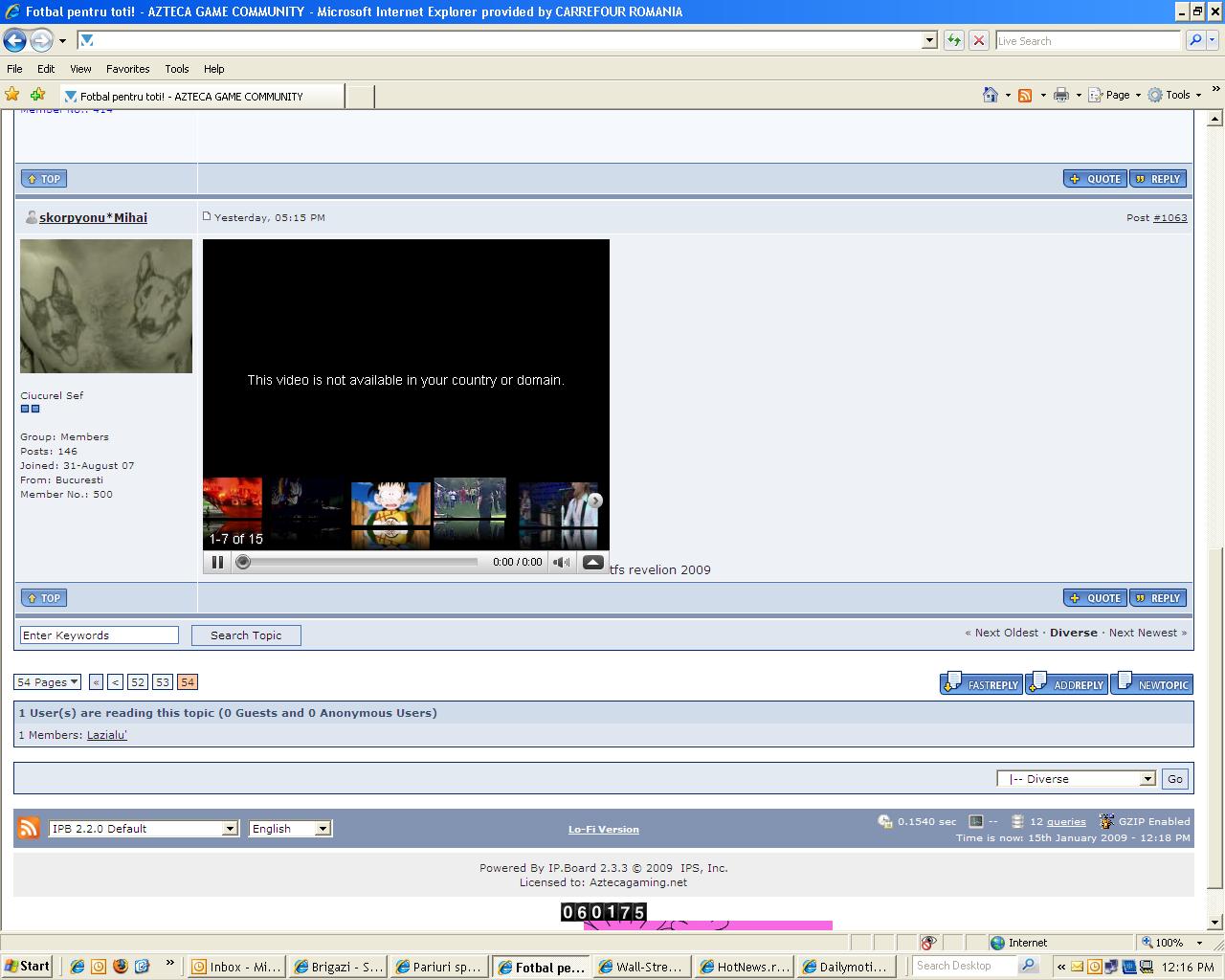
Task: Click the Live Search magnifier icon
Action: [x=1194, y=40]
